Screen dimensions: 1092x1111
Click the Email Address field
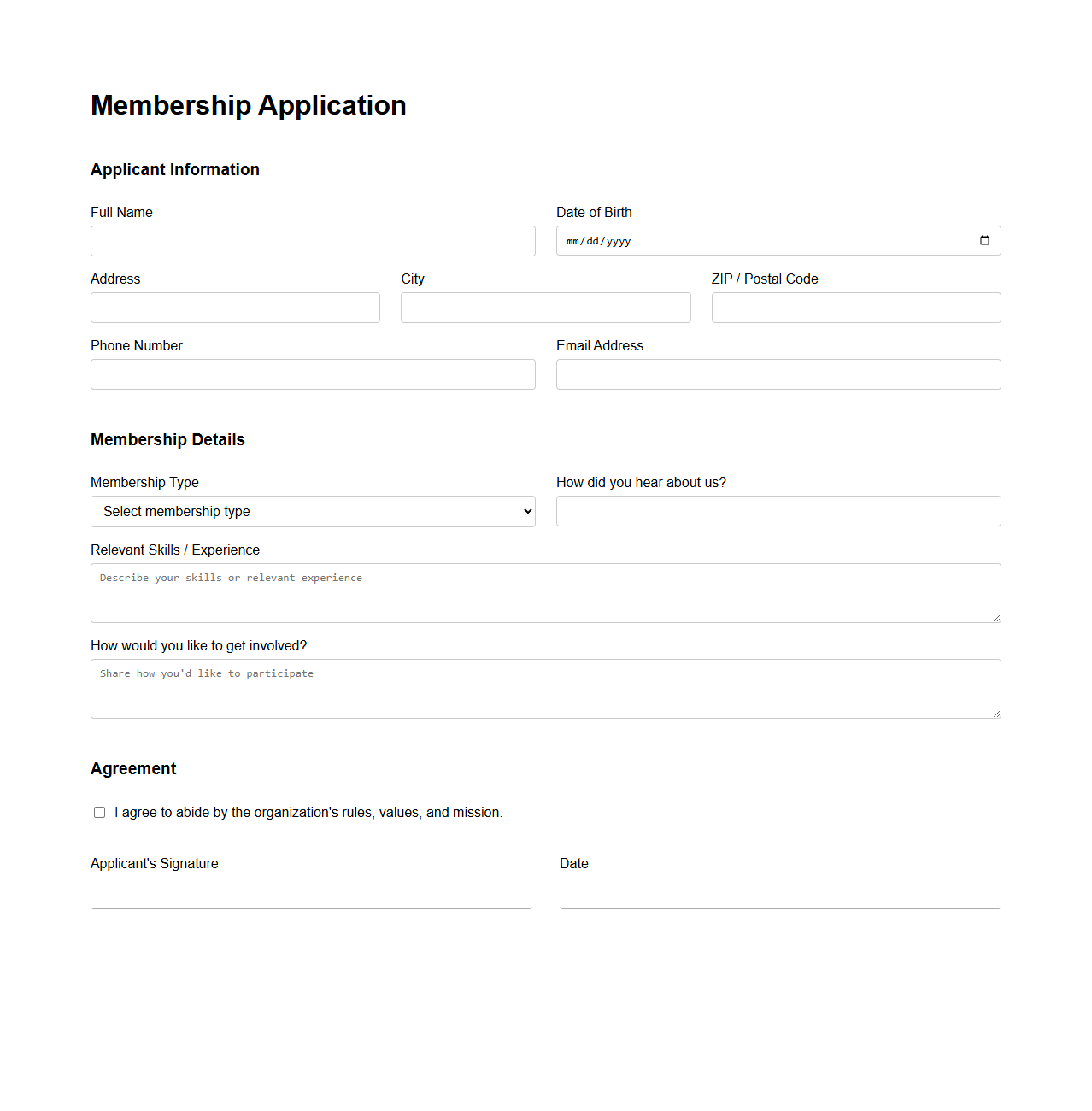click(778, 374)
